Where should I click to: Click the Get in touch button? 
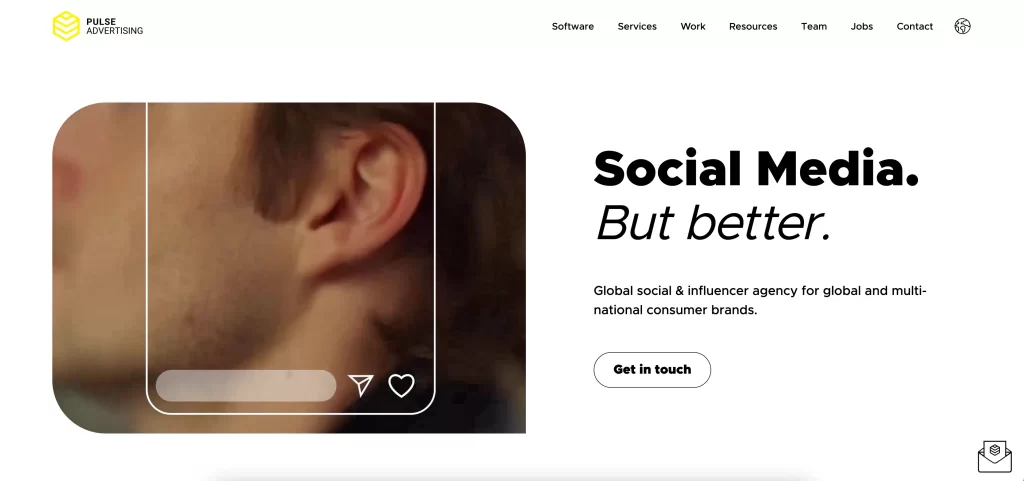pos(652,370)
